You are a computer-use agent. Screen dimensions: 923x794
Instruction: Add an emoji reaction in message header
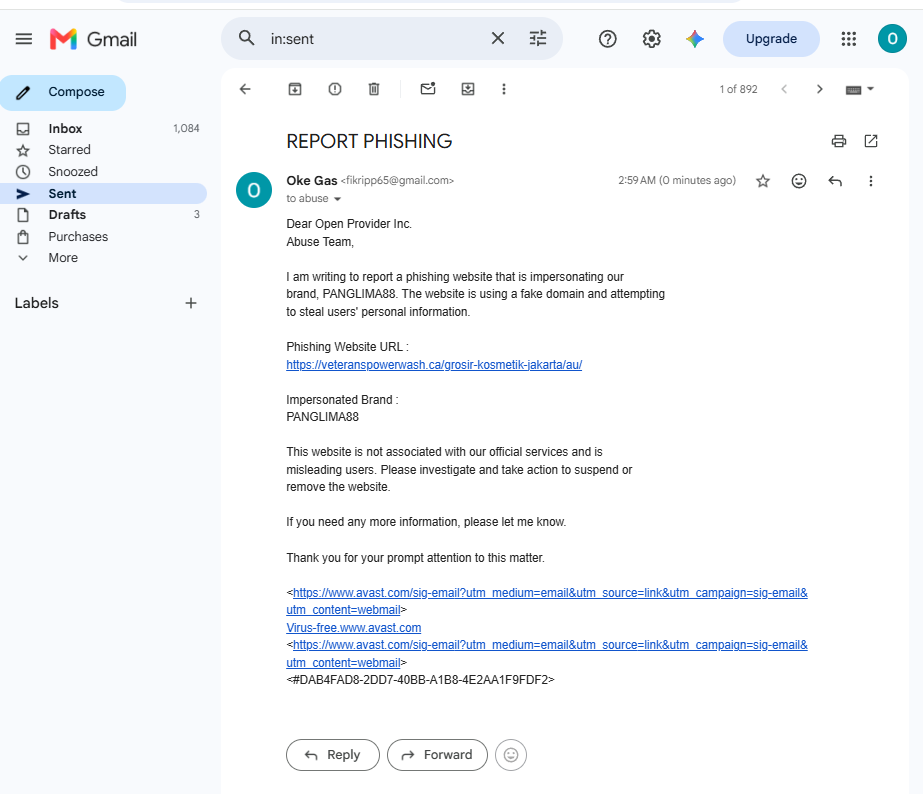(798, 181)
